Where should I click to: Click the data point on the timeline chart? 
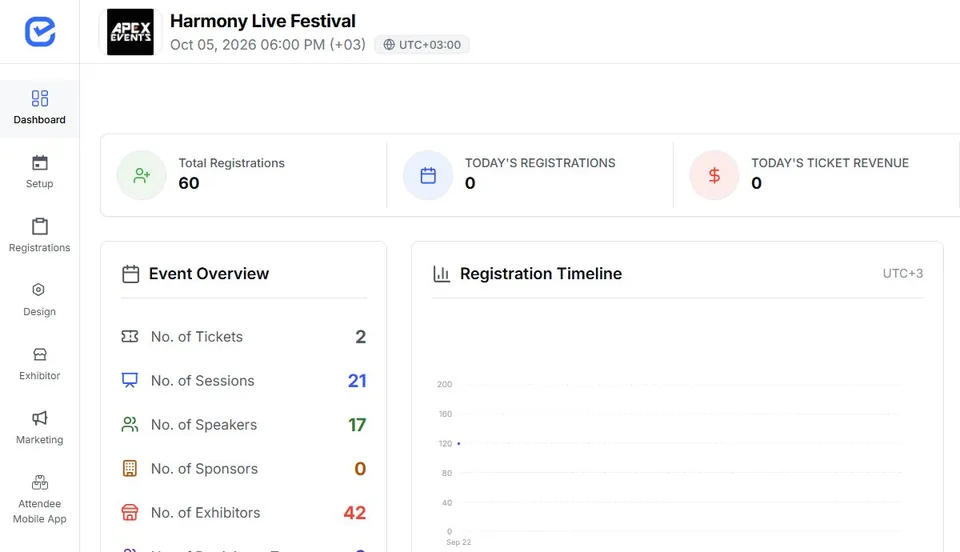point(459,443)
